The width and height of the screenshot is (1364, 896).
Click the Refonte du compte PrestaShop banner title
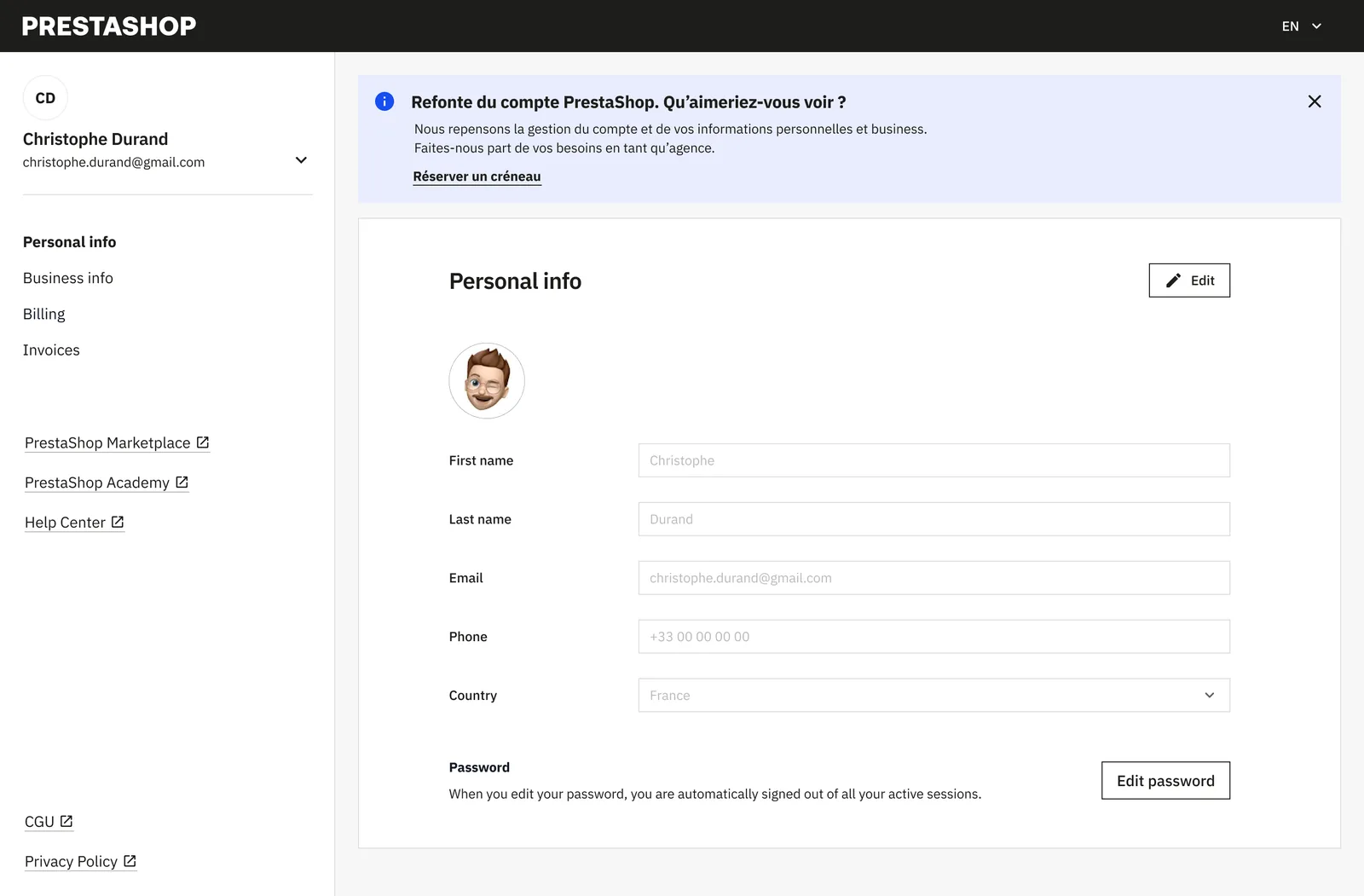(x=628, y=102)
